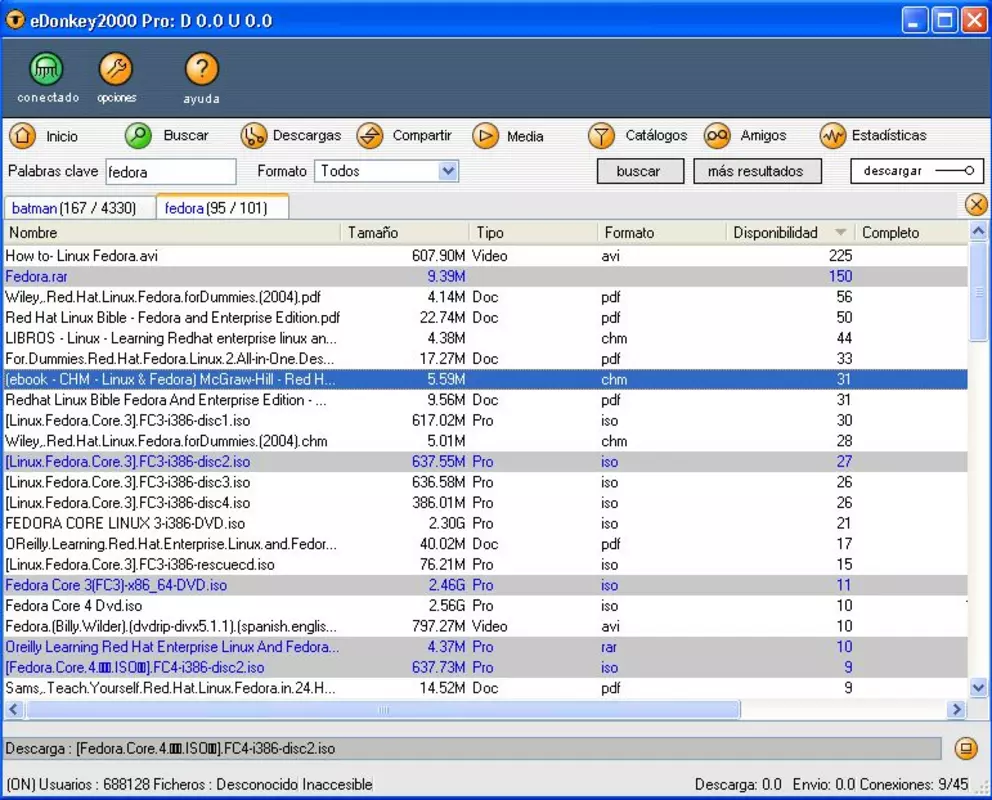Open the Catálogos funnel icon
The height and width of the screenshot is (800, 992).
(601, 135)
